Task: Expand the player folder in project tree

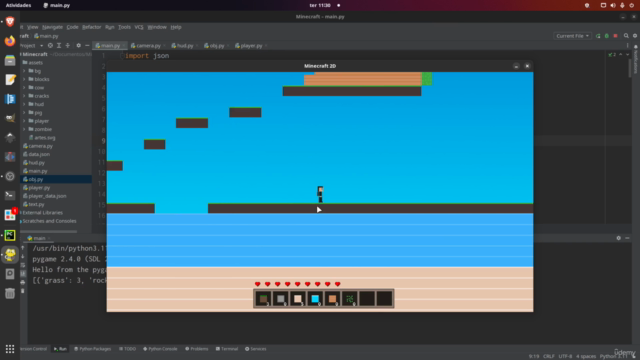Action: tap(24, 121)
